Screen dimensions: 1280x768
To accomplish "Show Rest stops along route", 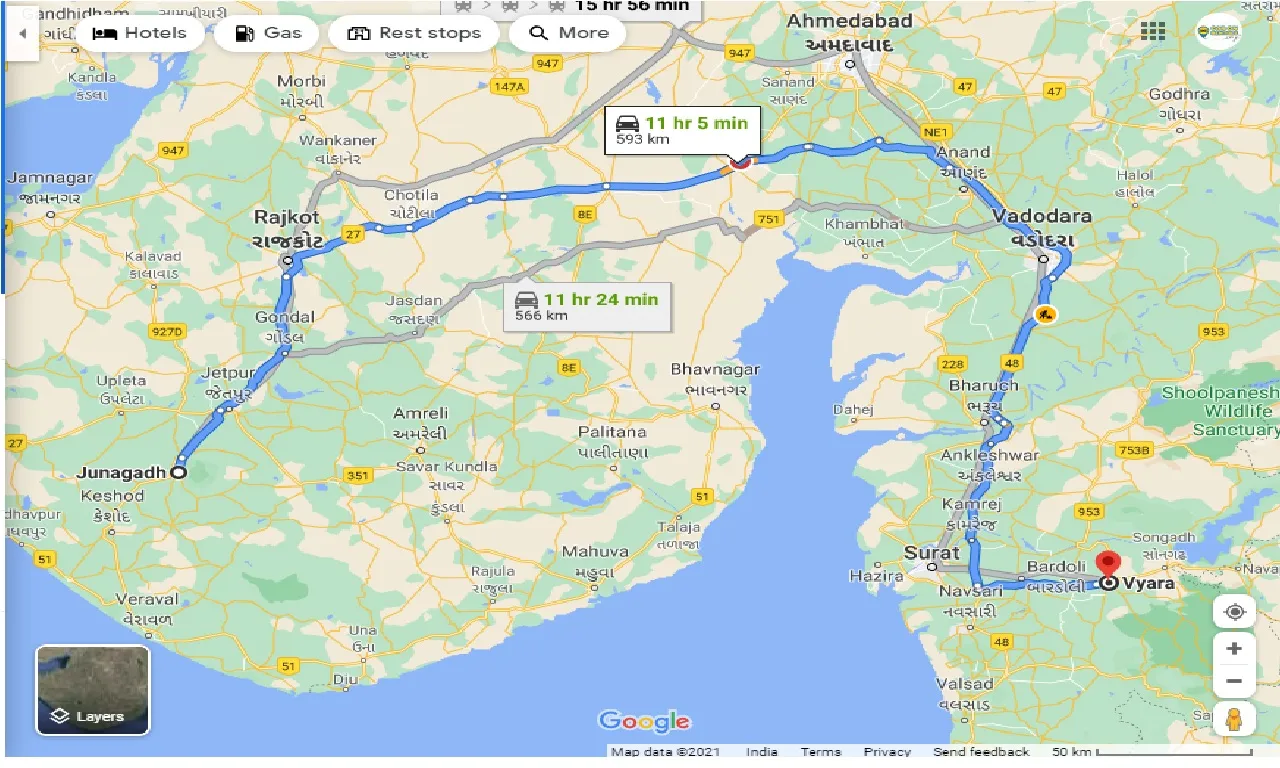I will tap(413, 33).
